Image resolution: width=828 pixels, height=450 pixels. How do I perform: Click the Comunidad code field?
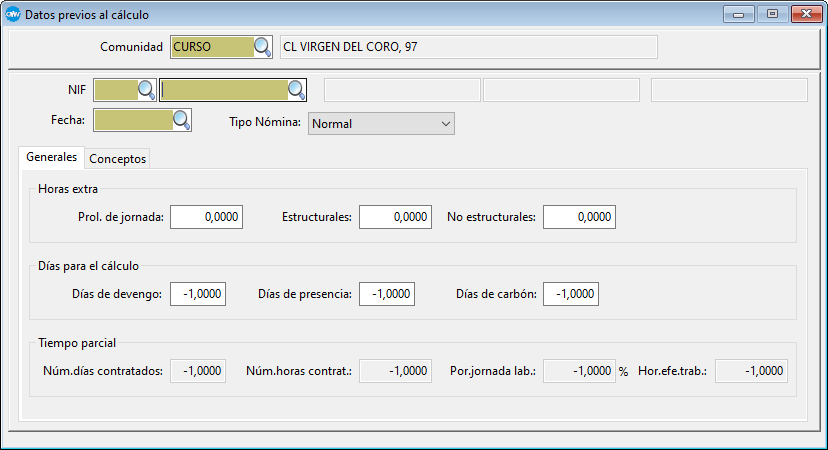pyautogui.click(x=211, y=47)
